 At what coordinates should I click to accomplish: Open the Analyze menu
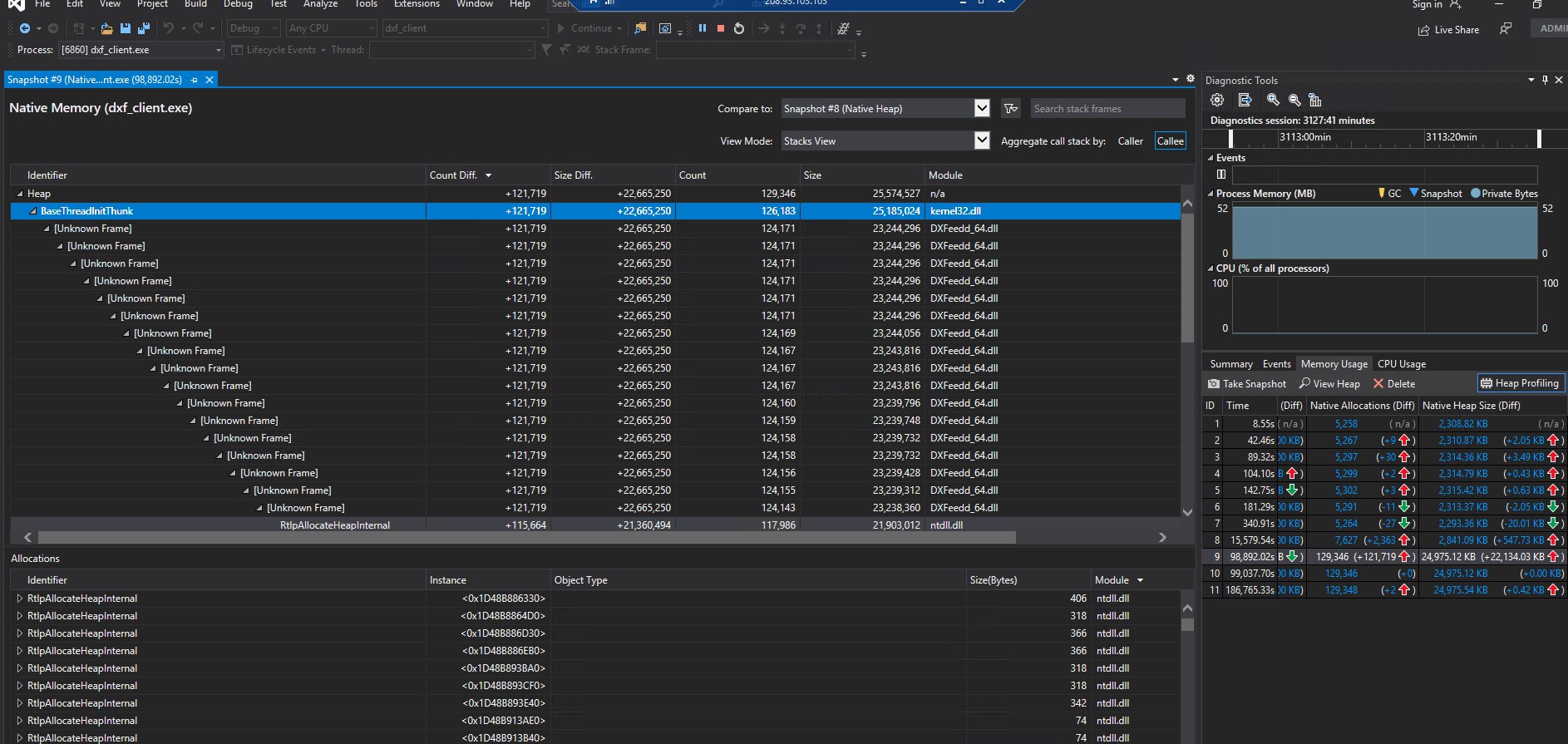click(320, 4)
